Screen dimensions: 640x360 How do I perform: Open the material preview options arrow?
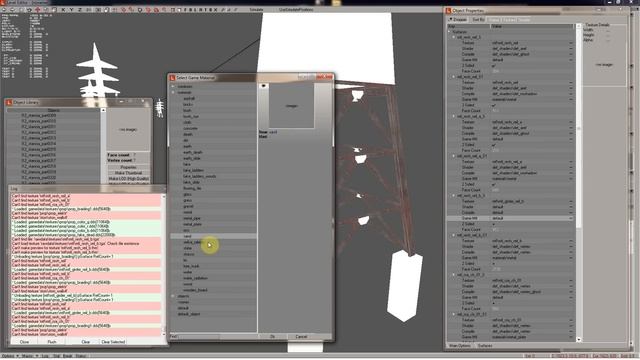263,86
